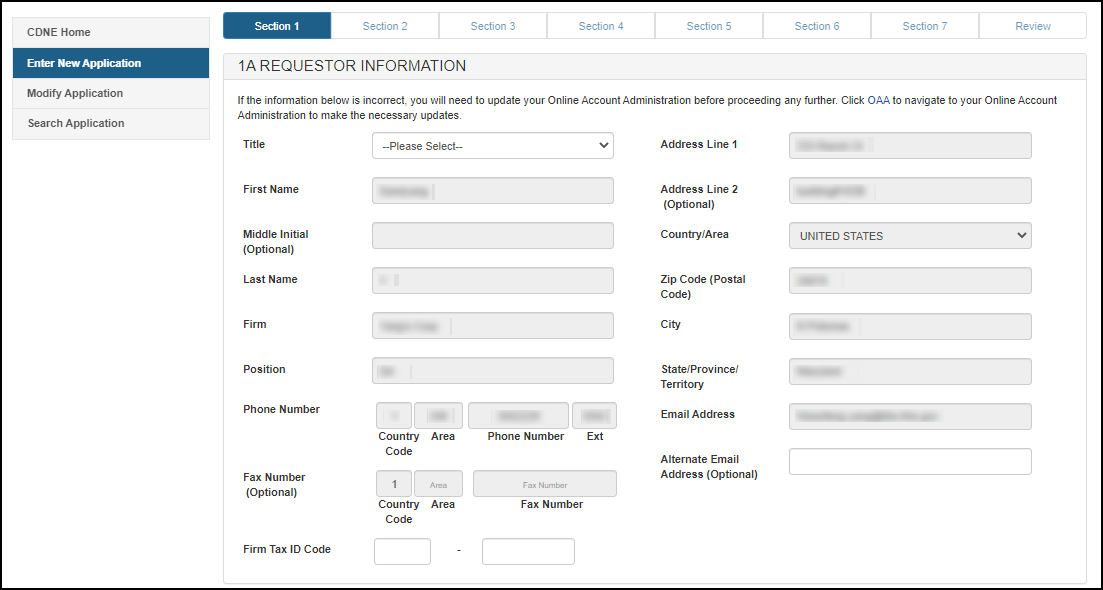Select the Section 5 tab
Viewport: 1103px width, 590px height.
pyautogui.click(x=709, y=26)
